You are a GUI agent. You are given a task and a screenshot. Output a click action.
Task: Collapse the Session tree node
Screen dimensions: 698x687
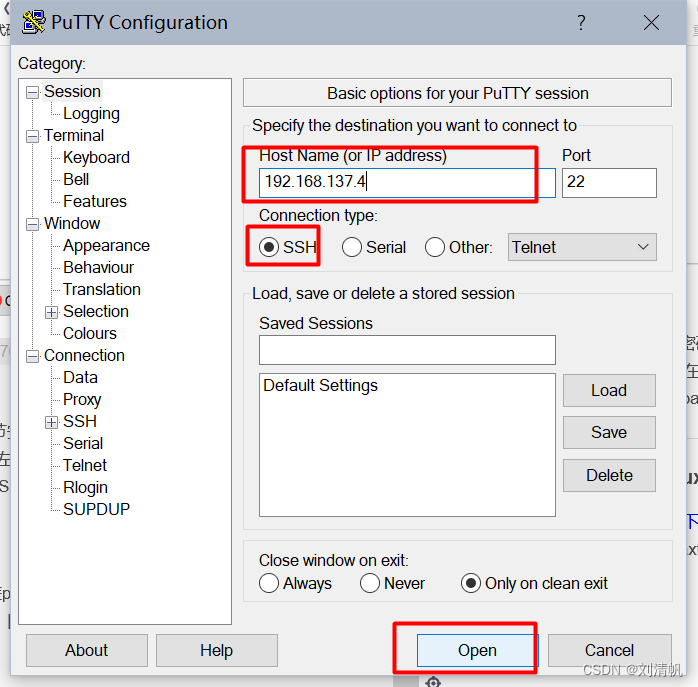point(32,92)
